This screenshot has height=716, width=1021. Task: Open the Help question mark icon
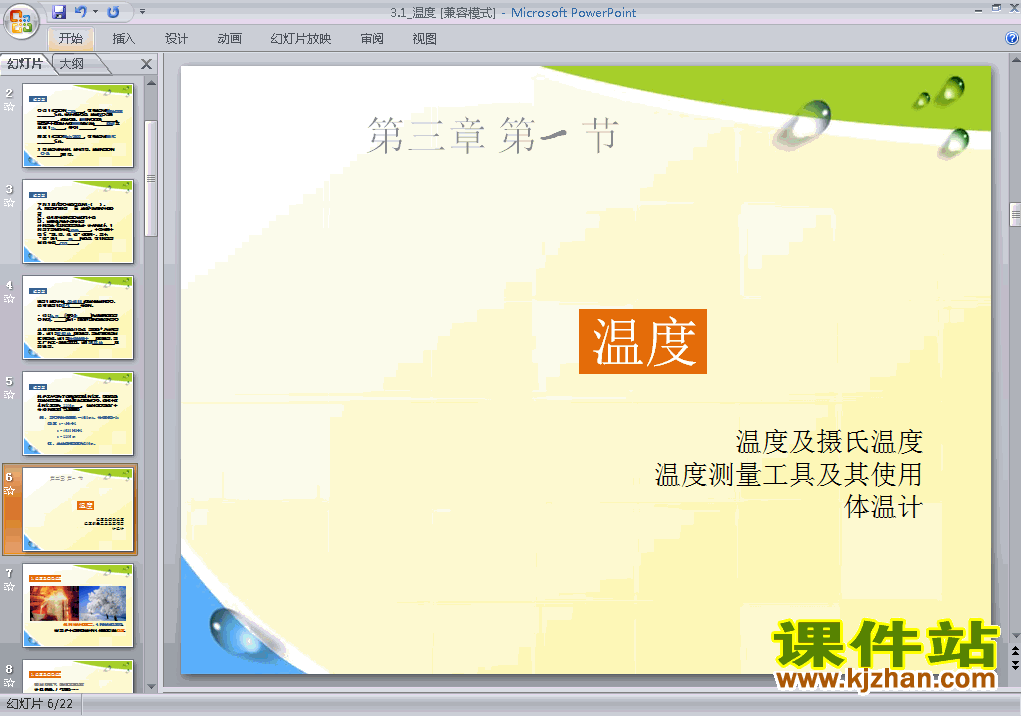pos(1012,38)
